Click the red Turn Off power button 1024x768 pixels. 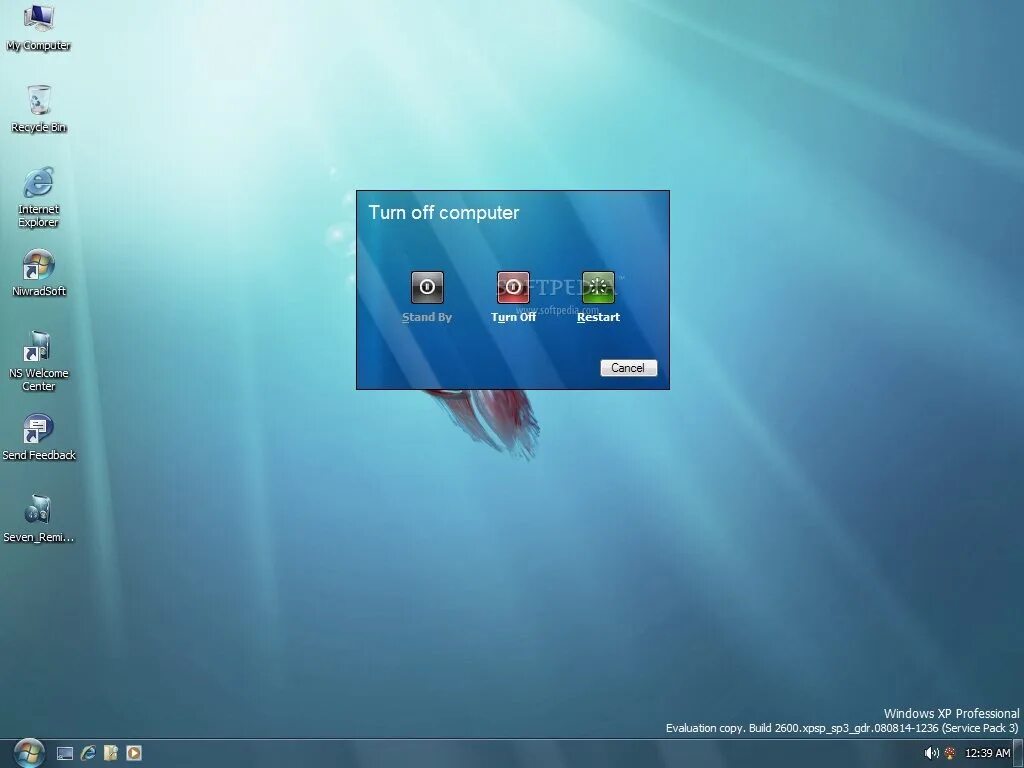coord(513,287)
